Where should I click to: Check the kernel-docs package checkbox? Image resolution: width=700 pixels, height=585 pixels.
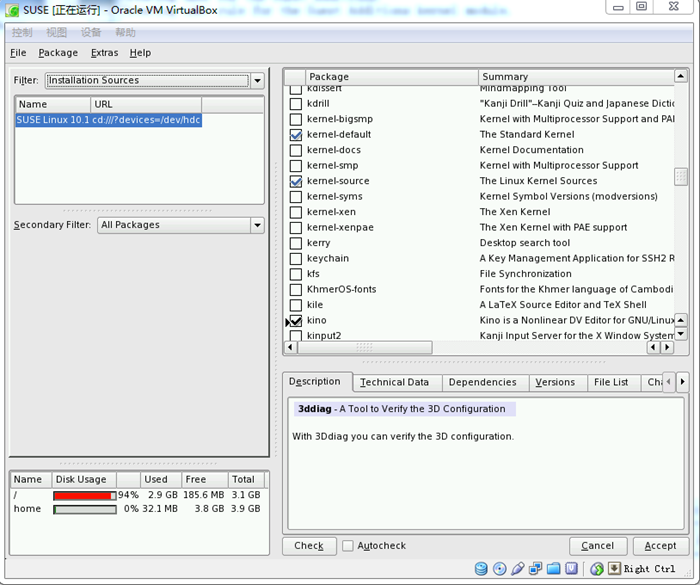[296, 150]
